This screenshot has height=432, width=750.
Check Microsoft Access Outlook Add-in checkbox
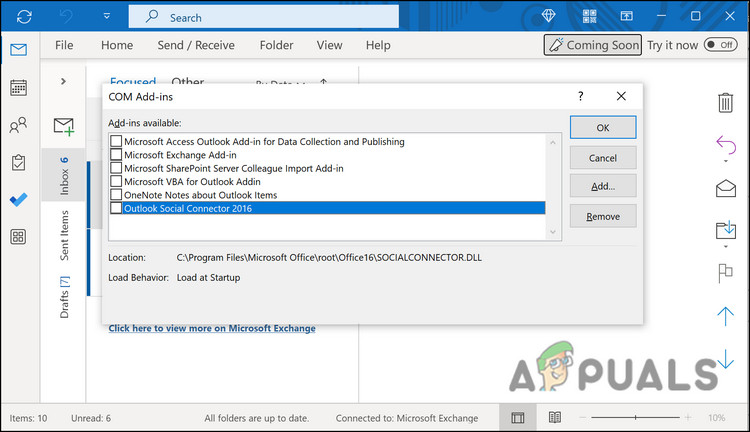coord(116,141)
